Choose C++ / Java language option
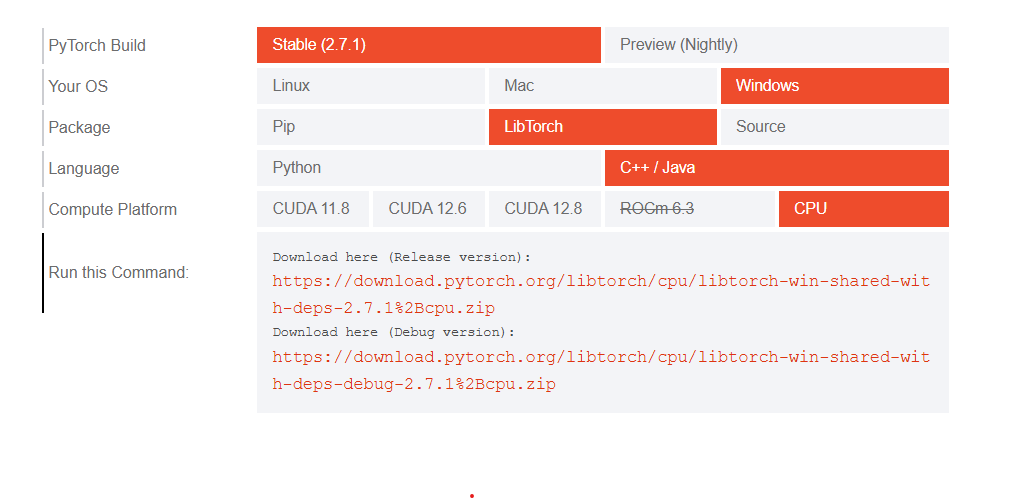Viewport: 1033px width, 499px height. click(777, 167)
